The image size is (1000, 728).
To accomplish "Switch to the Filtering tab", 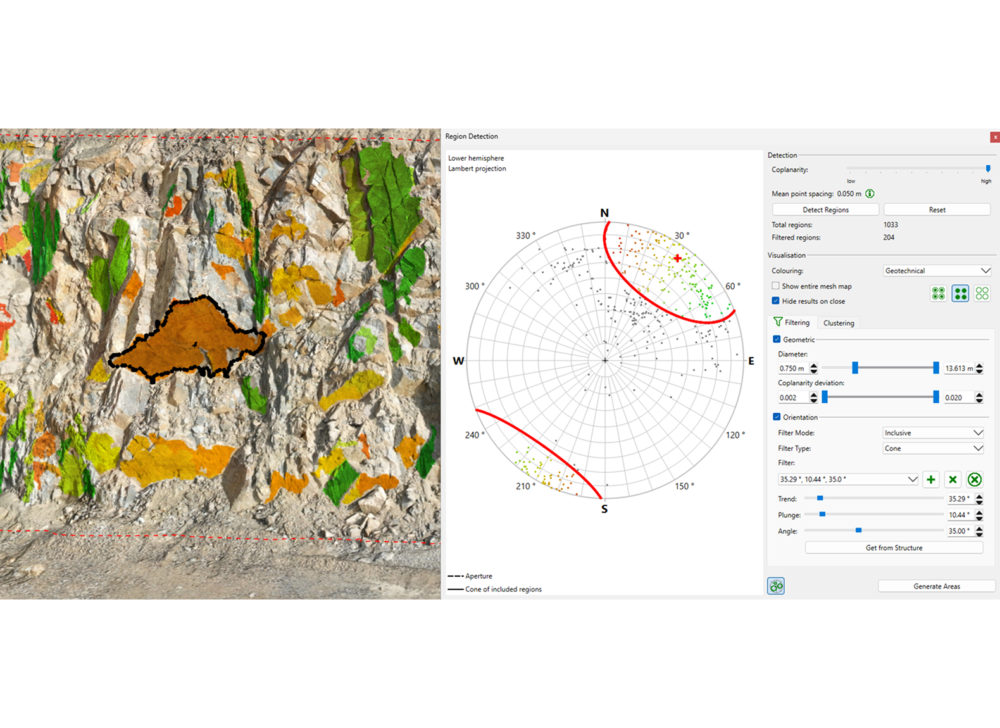I will tap(791, 323).
